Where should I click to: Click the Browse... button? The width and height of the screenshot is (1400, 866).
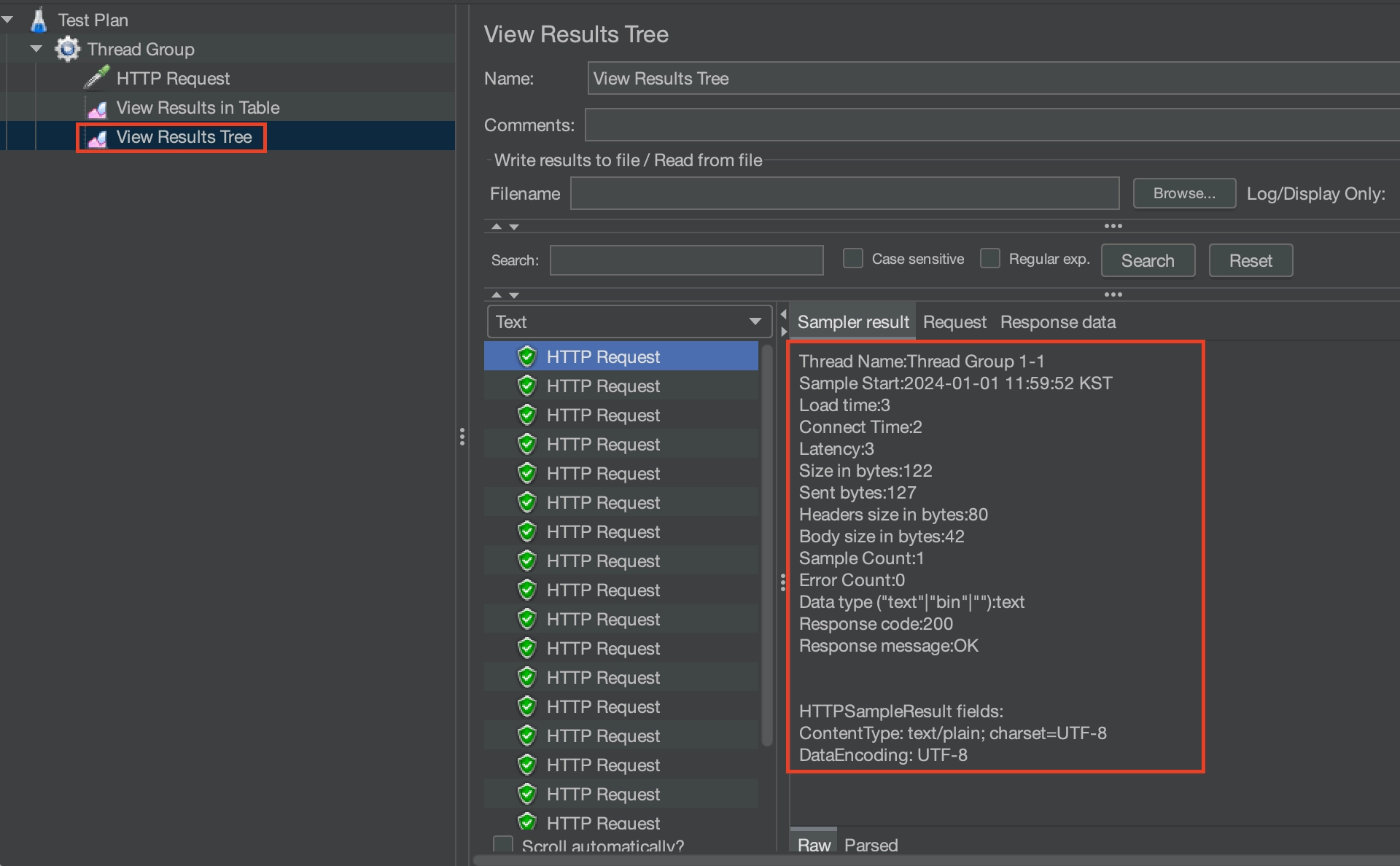point(1183,193)
